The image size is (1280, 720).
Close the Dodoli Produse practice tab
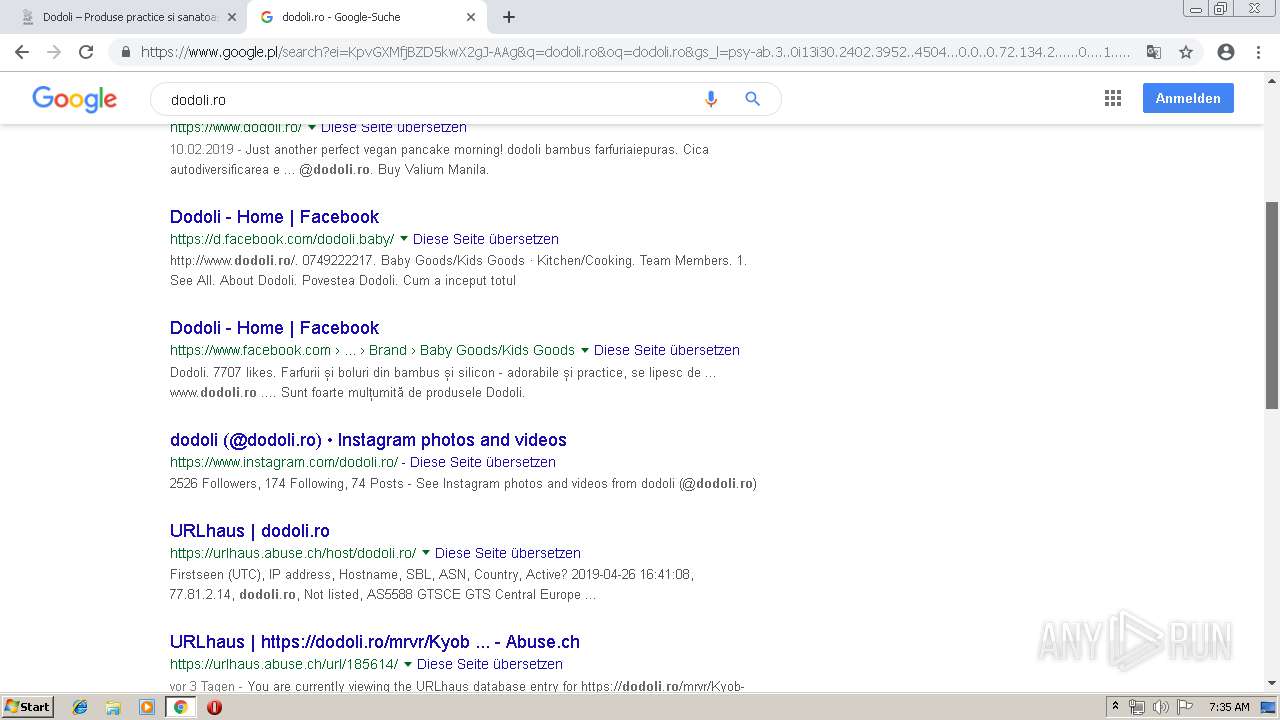coord(232,17)
